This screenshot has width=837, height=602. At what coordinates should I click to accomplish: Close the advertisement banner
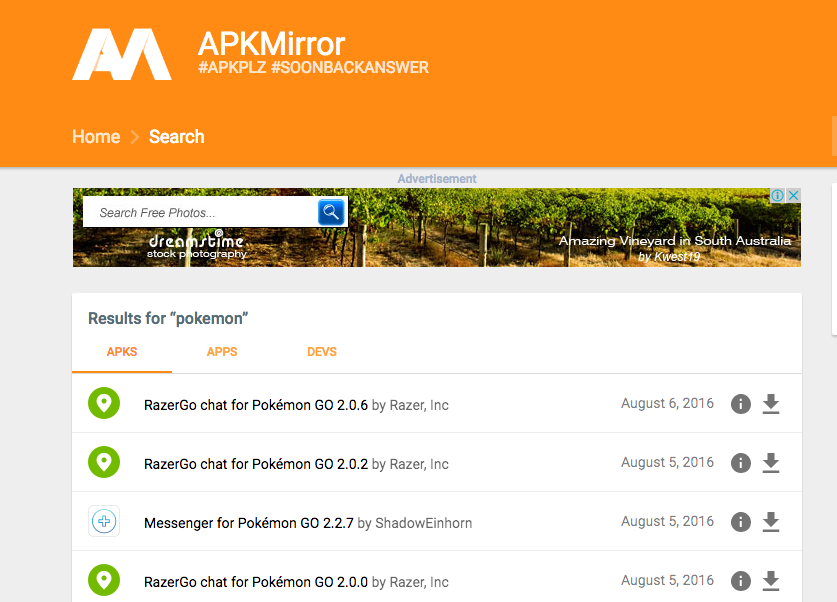793,196
